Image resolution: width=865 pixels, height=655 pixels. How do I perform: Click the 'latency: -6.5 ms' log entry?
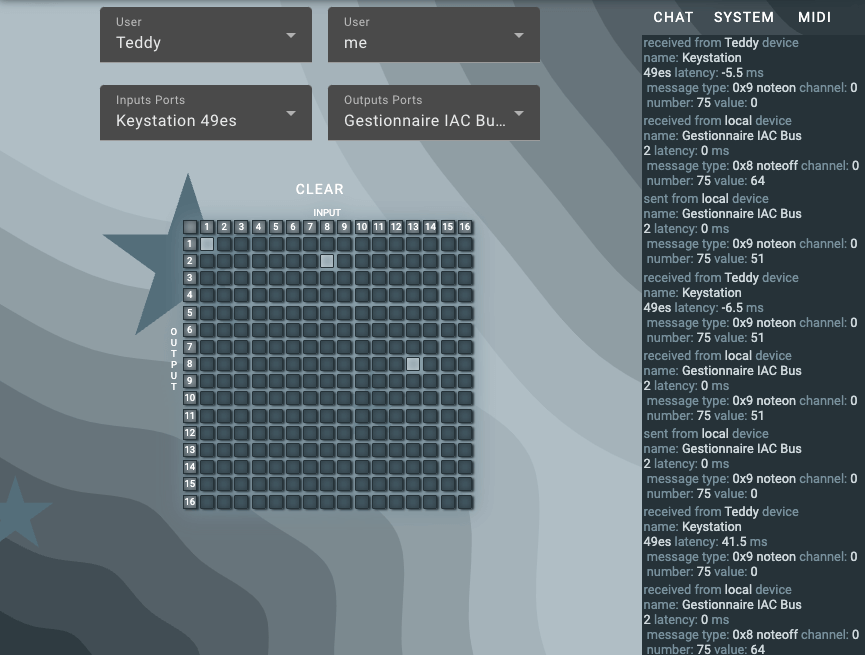click(719, 308)
